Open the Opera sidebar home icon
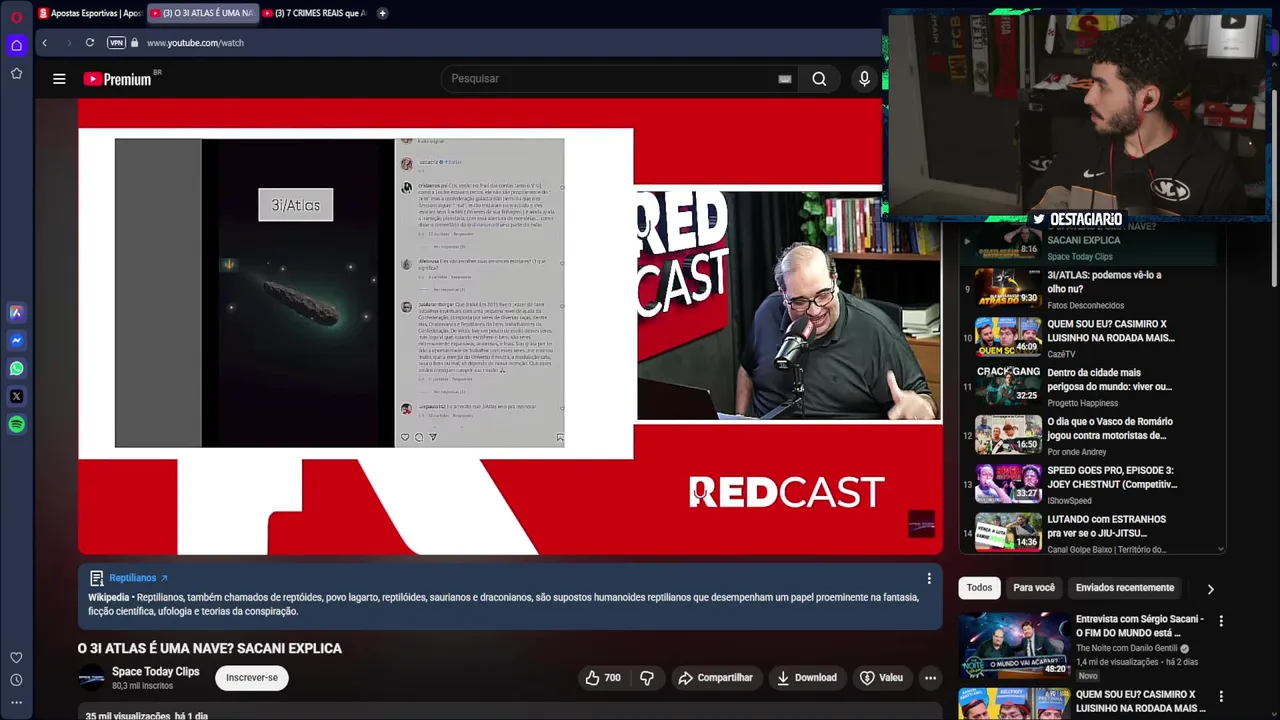The image size is (1280, 720). pyautogui.click(x=16, y=45)
